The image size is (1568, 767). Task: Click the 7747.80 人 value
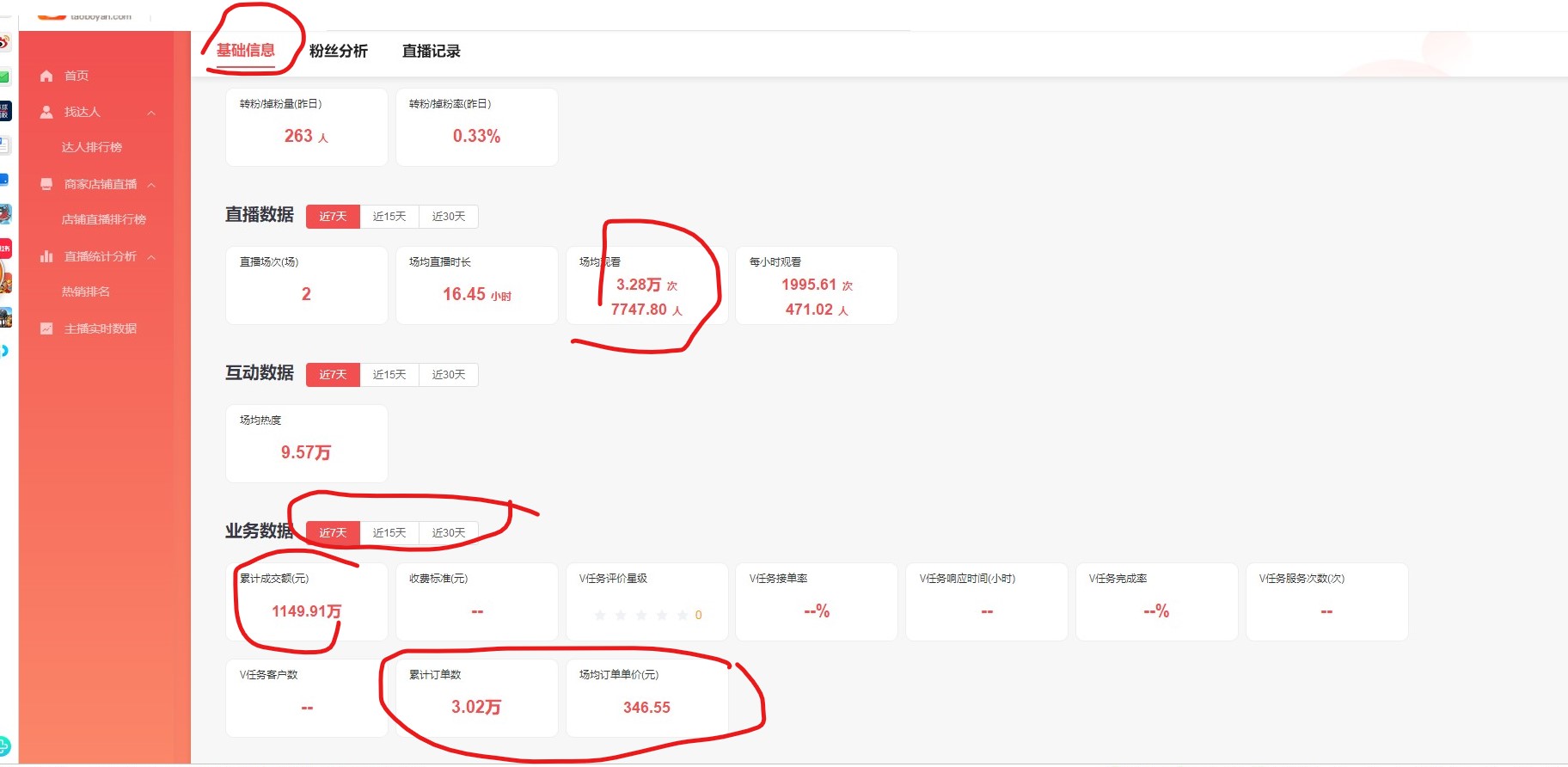pyautogui.click(x=646, y=310)
